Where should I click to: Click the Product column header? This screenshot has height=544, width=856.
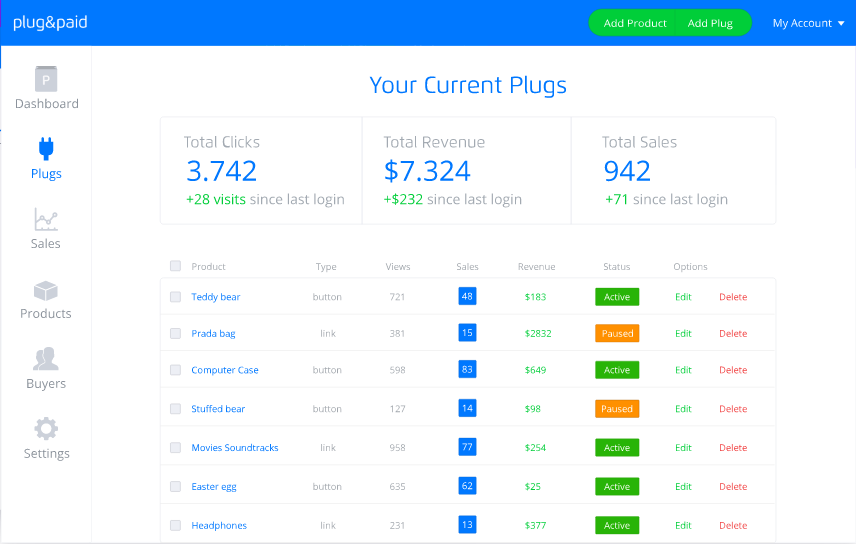coord(208,267)
